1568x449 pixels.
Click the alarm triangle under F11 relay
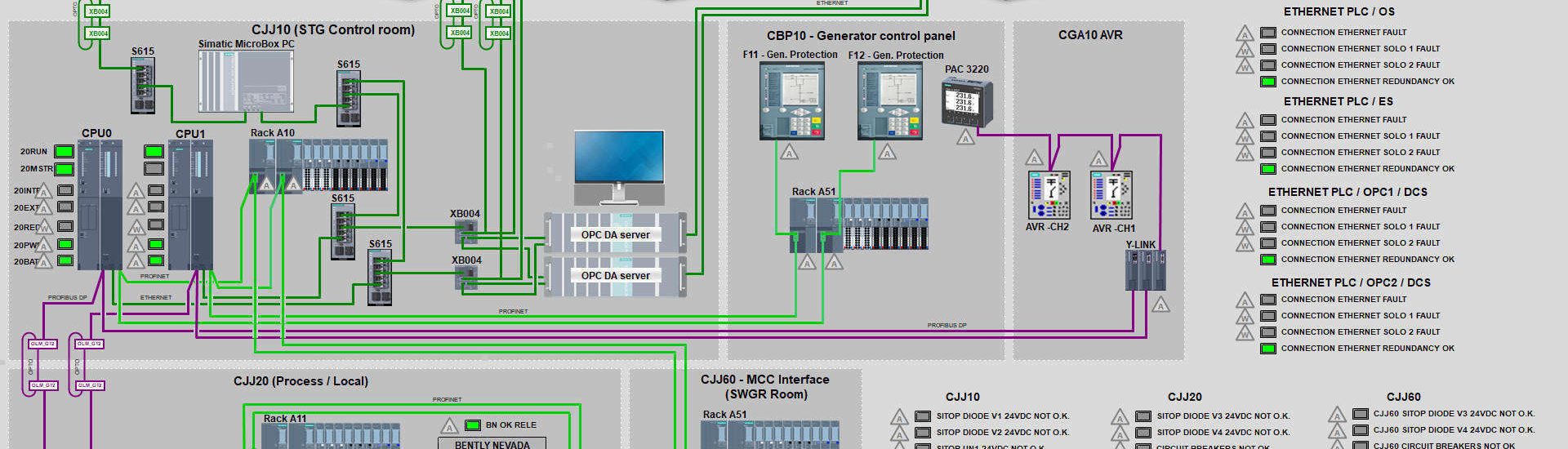coord(789,152)
